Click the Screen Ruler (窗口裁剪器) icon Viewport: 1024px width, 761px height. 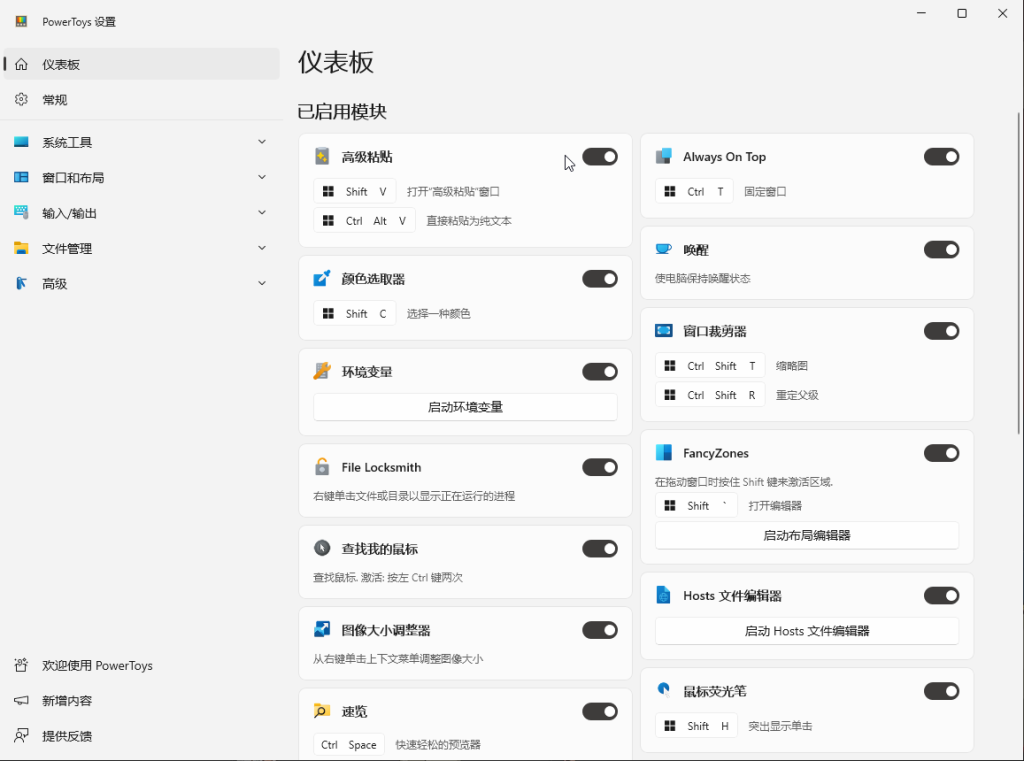(x=664, y=330)
